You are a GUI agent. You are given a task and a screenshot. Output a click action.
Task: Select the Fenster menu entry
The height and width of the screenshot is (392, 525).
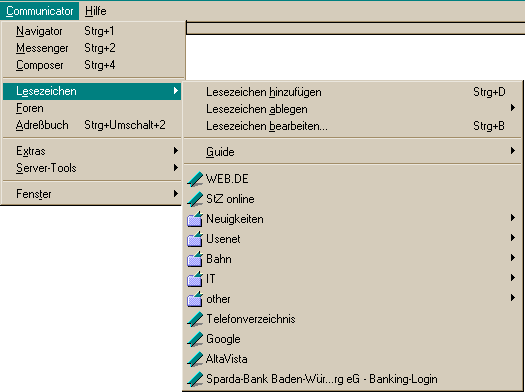[x=92, y=194]
